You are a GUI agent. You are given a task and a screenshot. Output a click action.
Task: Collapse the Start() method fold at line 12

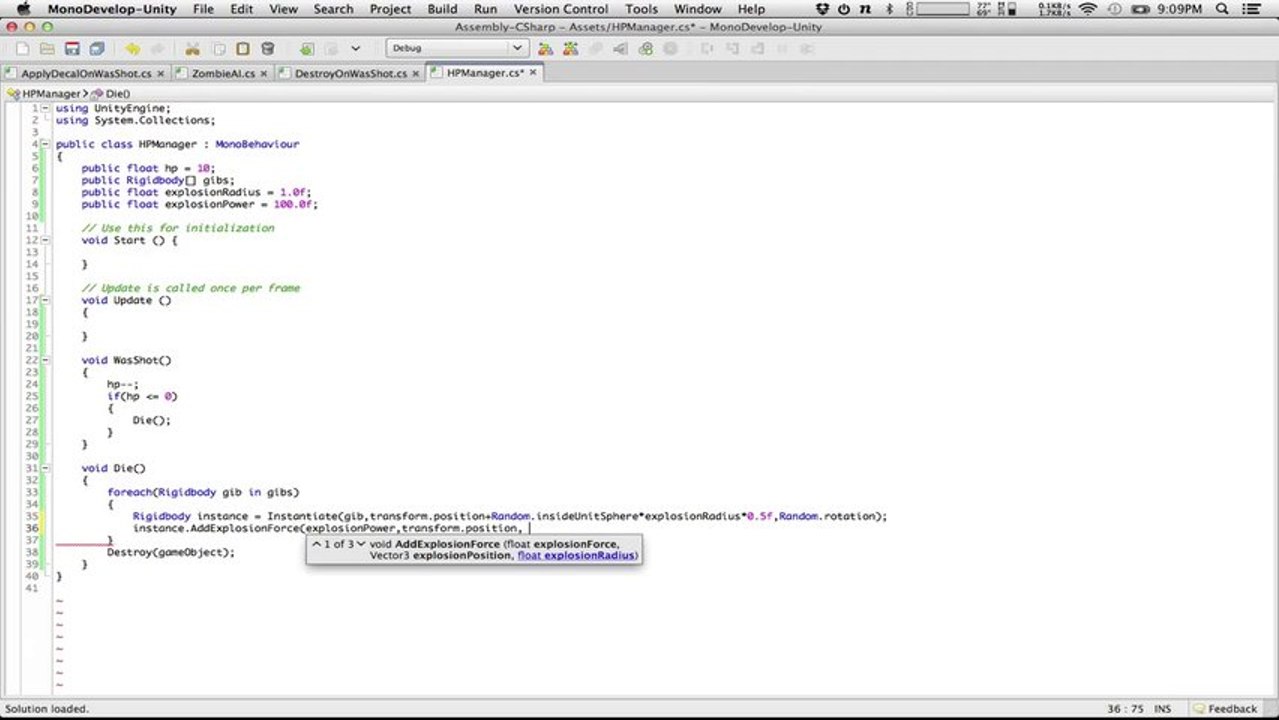(45, 240)
